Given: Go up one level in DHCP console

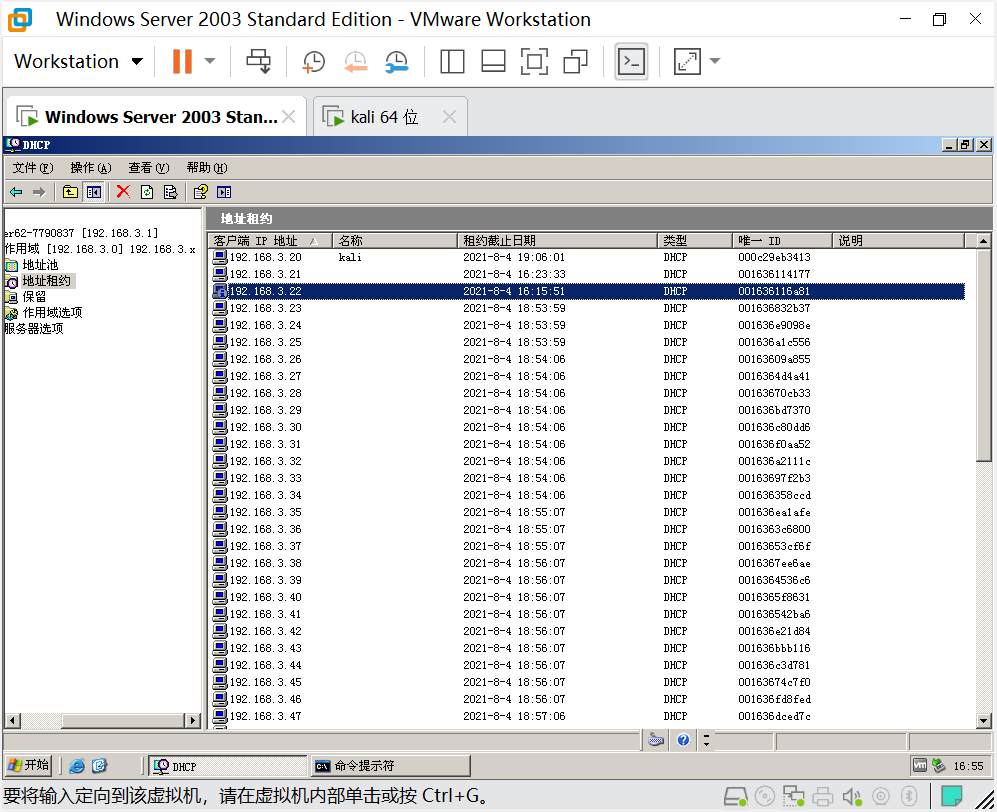Looking at the screenshot, I should pos(70,192).
